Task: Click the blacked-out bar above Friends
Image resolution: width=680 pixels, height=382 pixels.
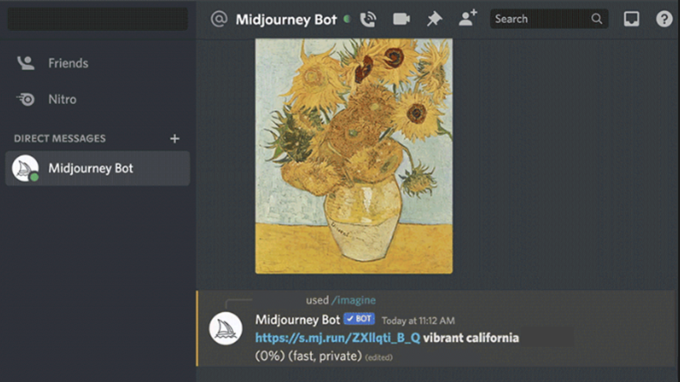Action: 98,19
